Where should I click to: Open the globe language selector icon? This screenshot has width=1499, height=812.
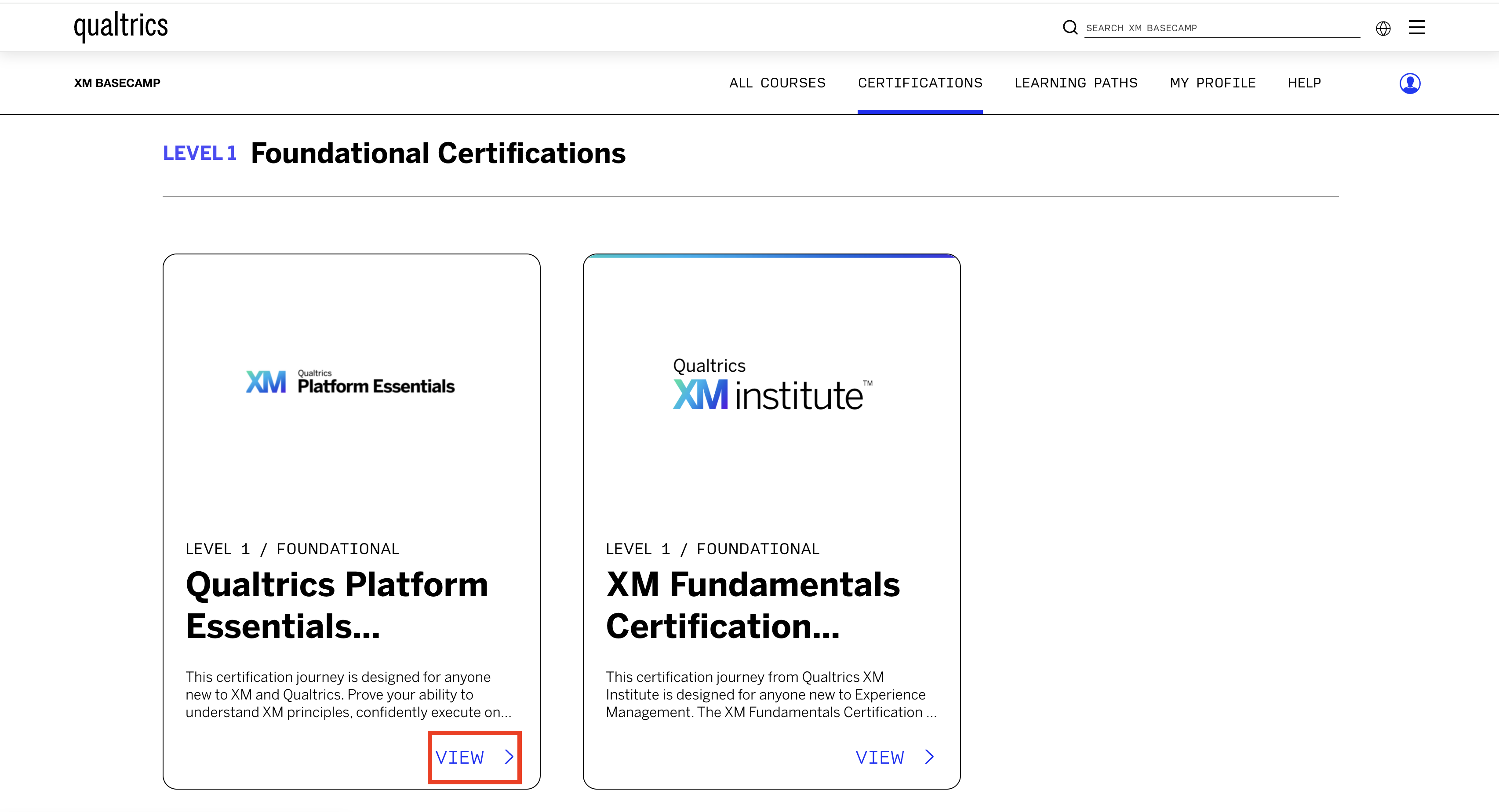click(1384, 28)
